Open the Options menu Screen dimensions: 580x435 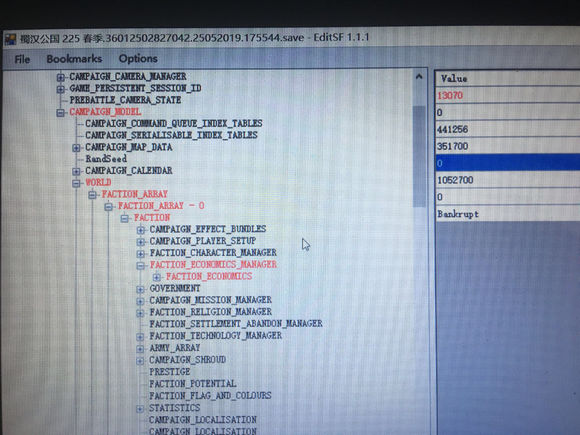[x=138, y=58]
